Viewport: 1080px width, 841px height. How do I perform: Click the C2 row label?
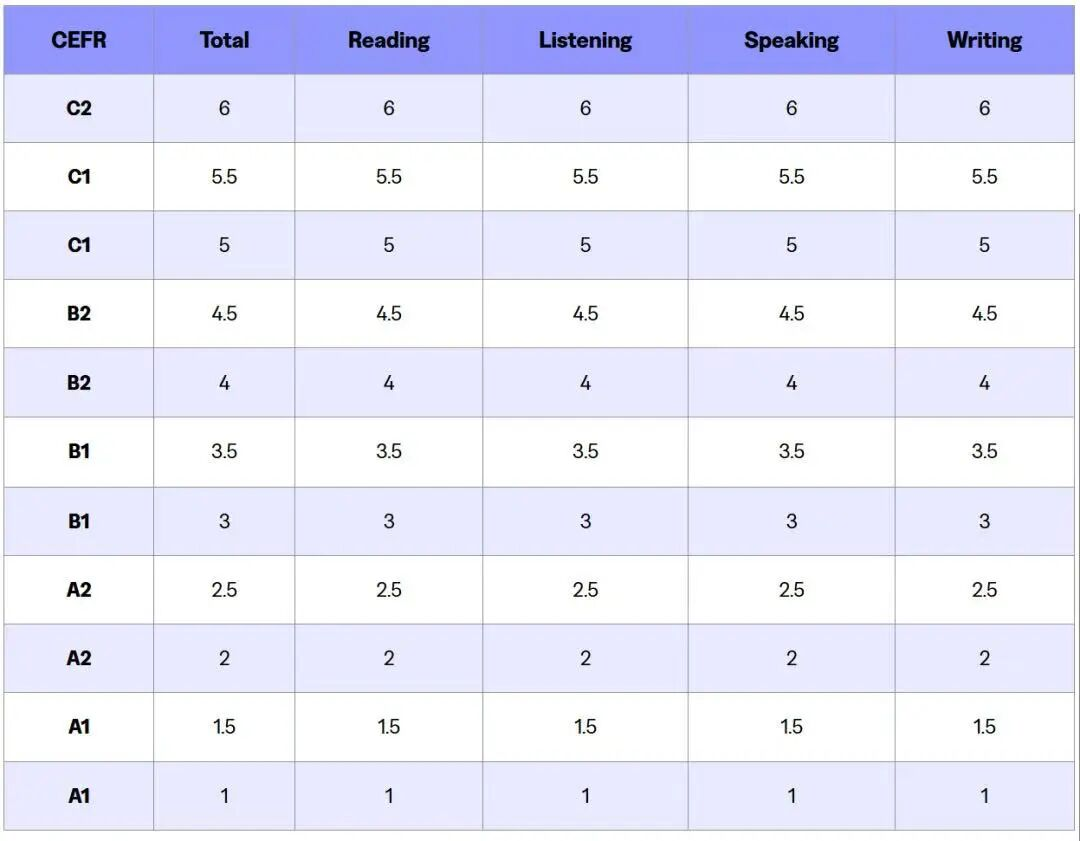pyautogui.click(x=79, y=108)
